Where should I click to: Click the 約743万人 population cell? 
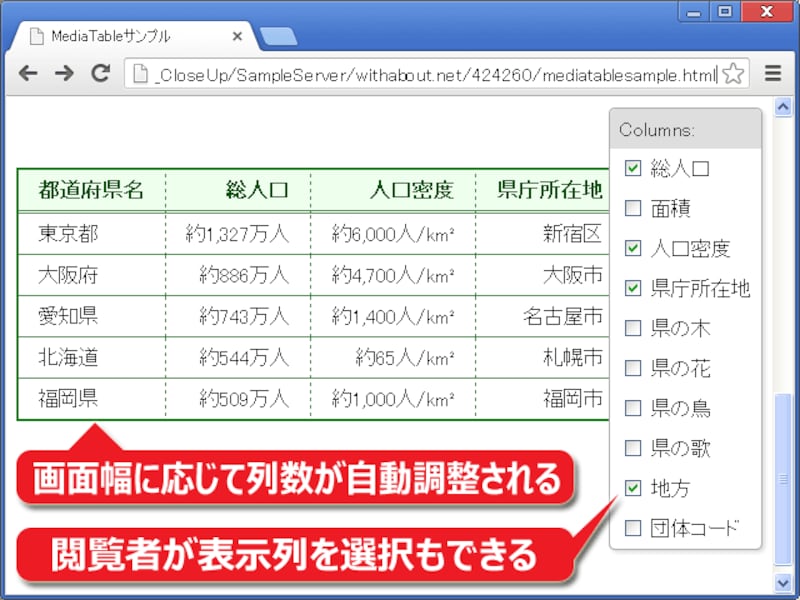[x=238, y=316]
